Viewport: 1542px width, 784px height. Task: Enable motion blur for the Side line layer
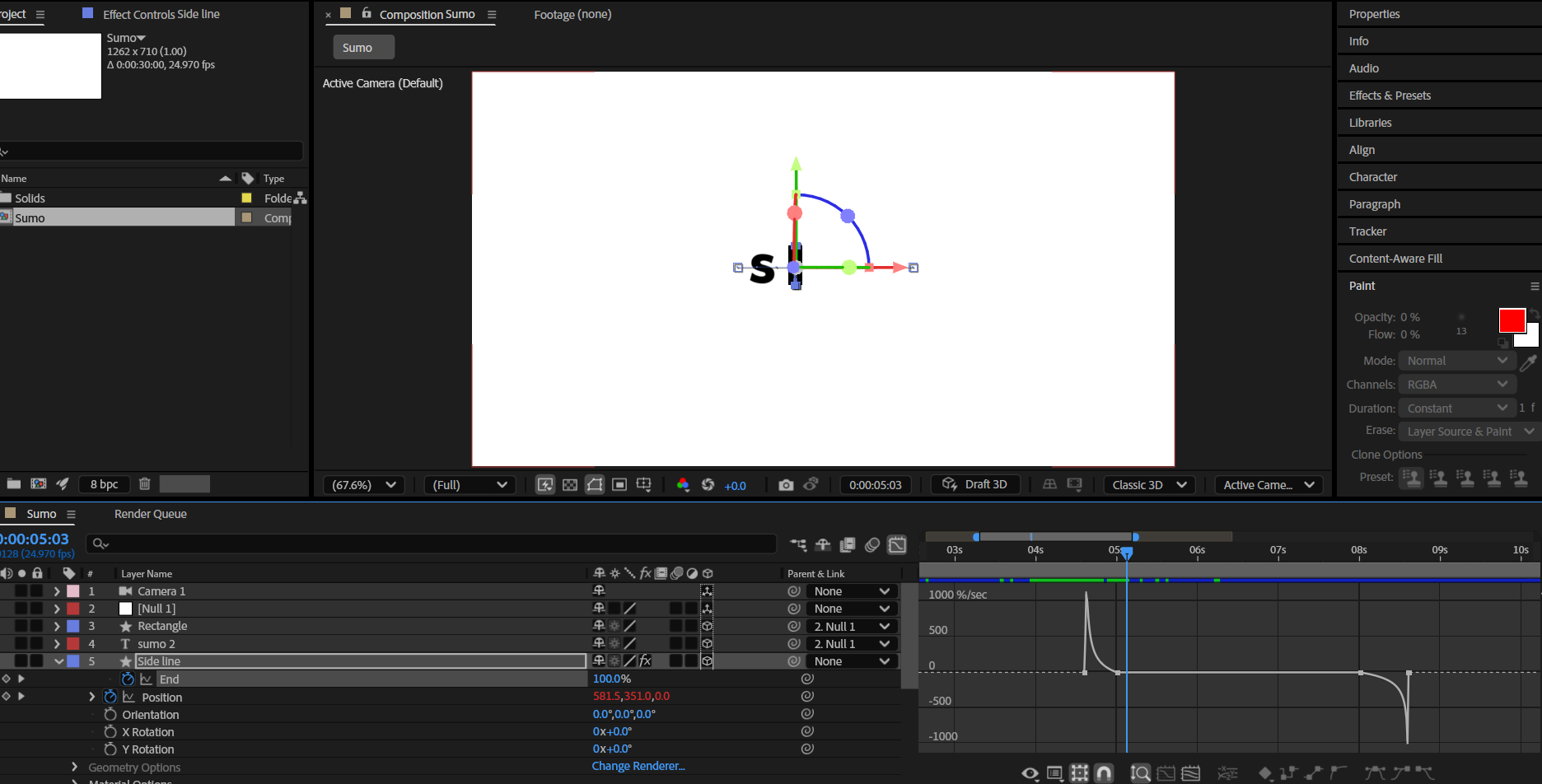click(678, 660)
